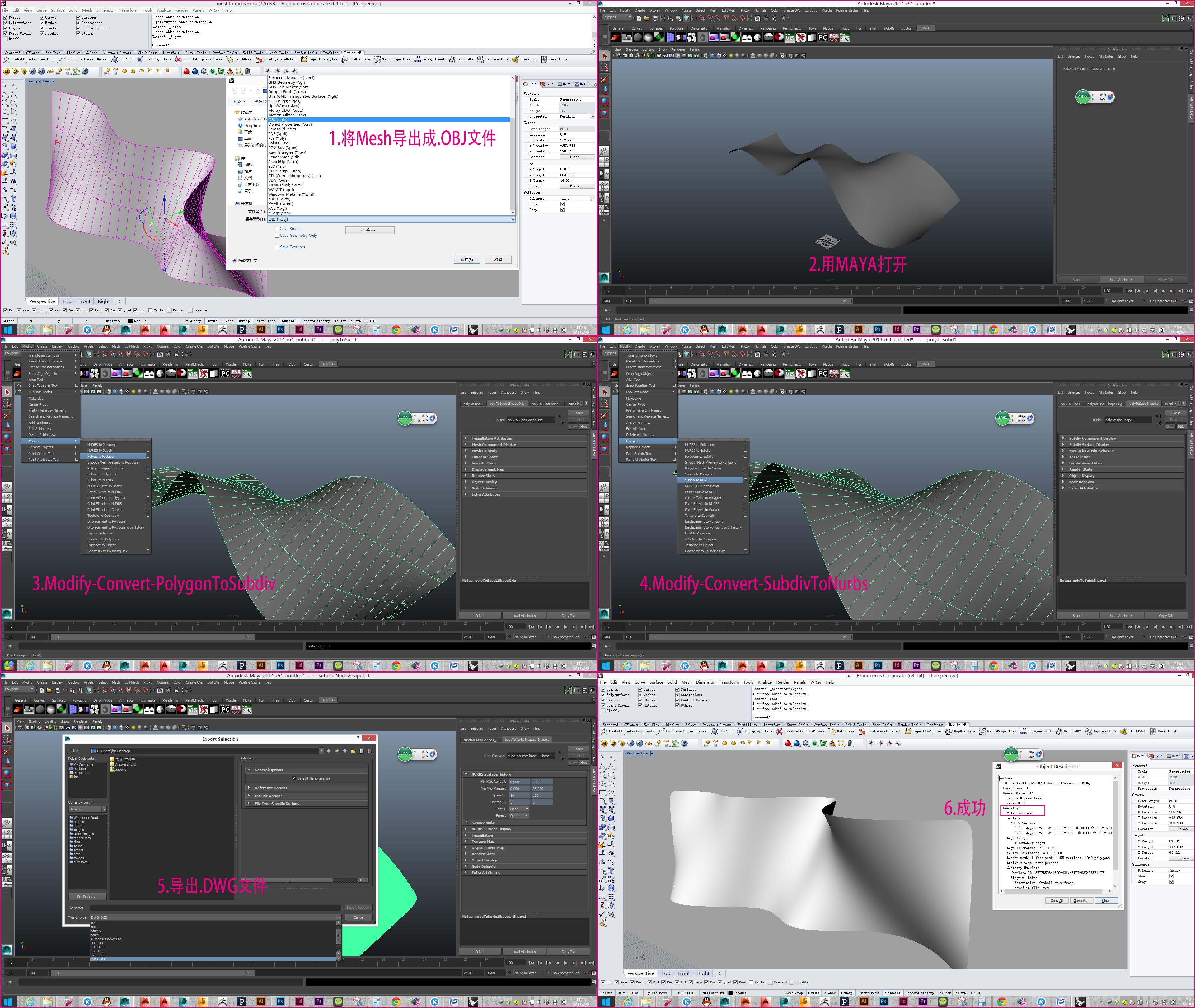Viewport: 1195px width, 1008px height.
Task: Open Form U dropdown in NURBS Surface History
Action: click(519, 809)
